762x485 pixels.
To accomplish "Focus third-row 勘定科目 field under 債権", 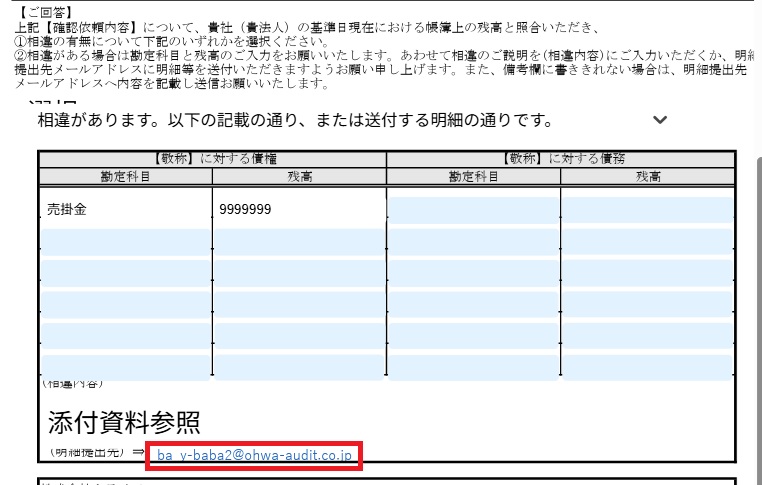I will coord(125,273).
